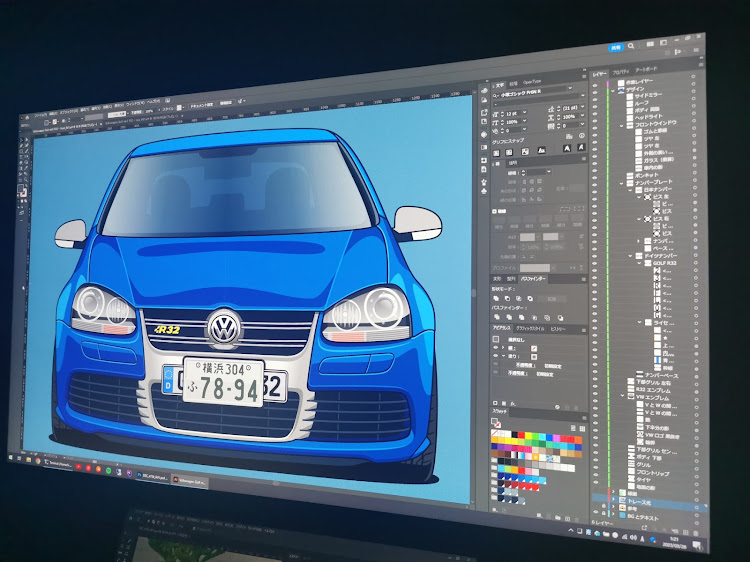Switch to the ヒストリー tab
This screenshot has width=750, height=562.
click(558, 330)
